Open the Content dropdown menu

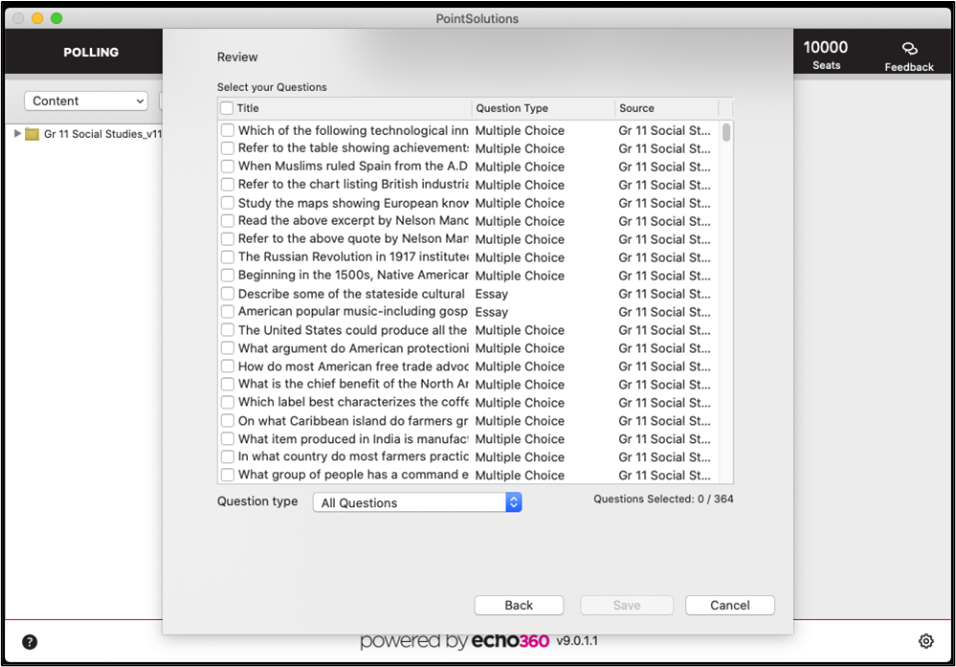pos(86,101)
